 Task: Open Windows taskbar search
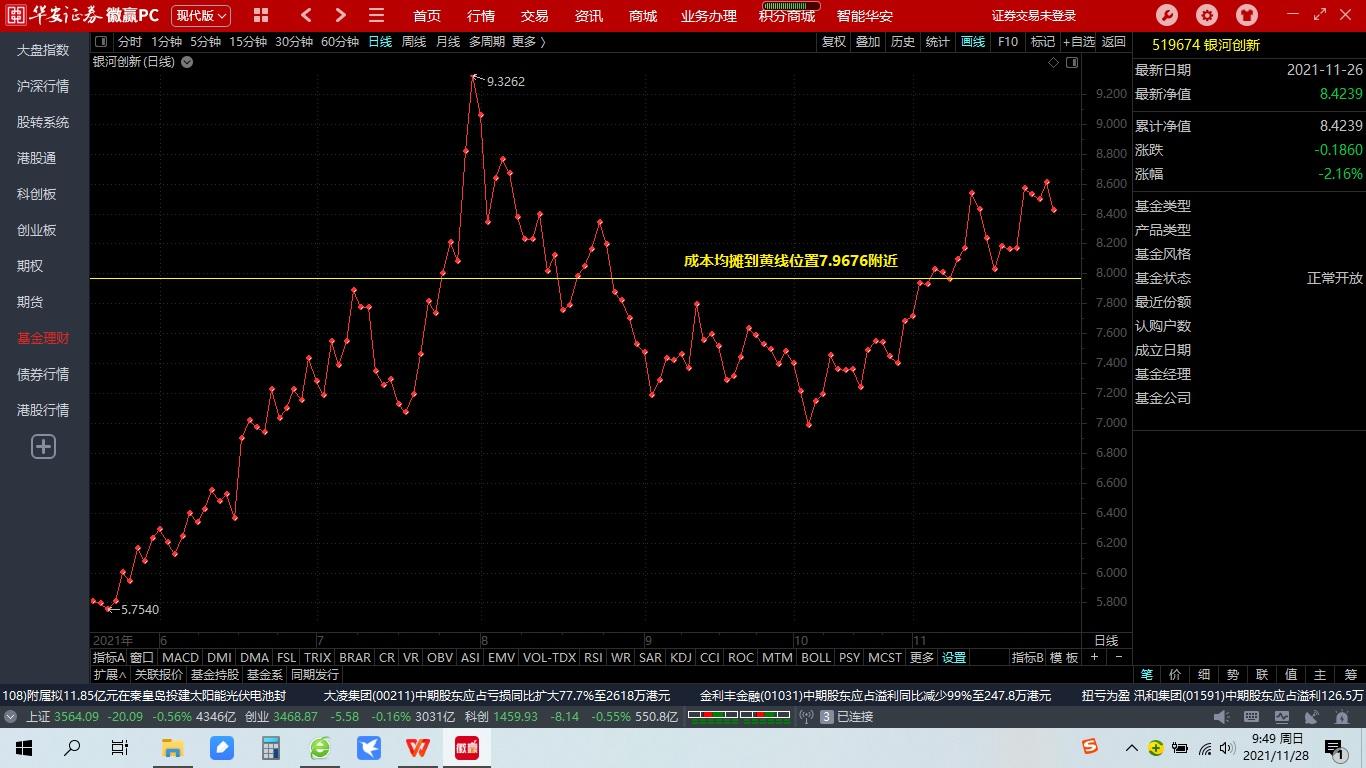pyautogui.click(x=72, y=747)
